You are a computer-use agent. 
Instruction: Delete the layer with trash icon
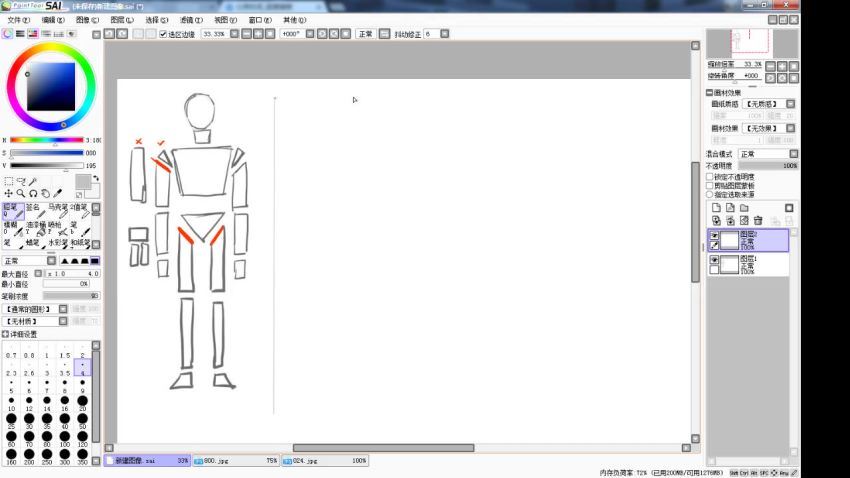click(758, 220)
